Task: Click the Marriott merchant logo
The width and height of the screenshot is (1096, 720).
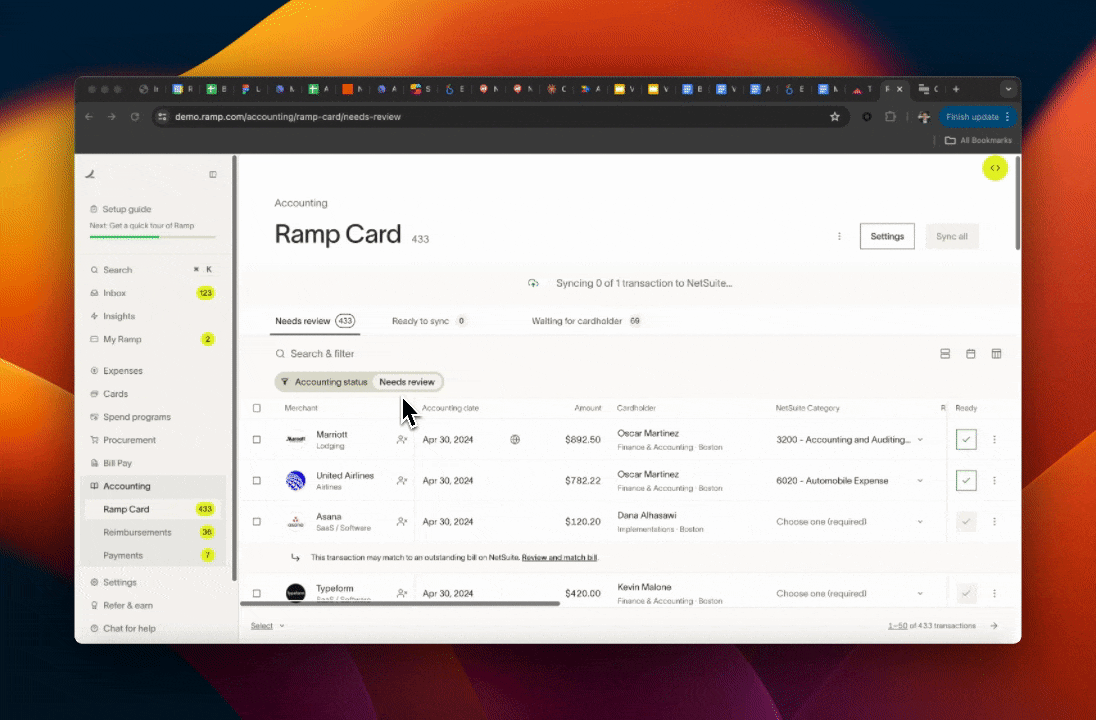Action: coord(296,440)
